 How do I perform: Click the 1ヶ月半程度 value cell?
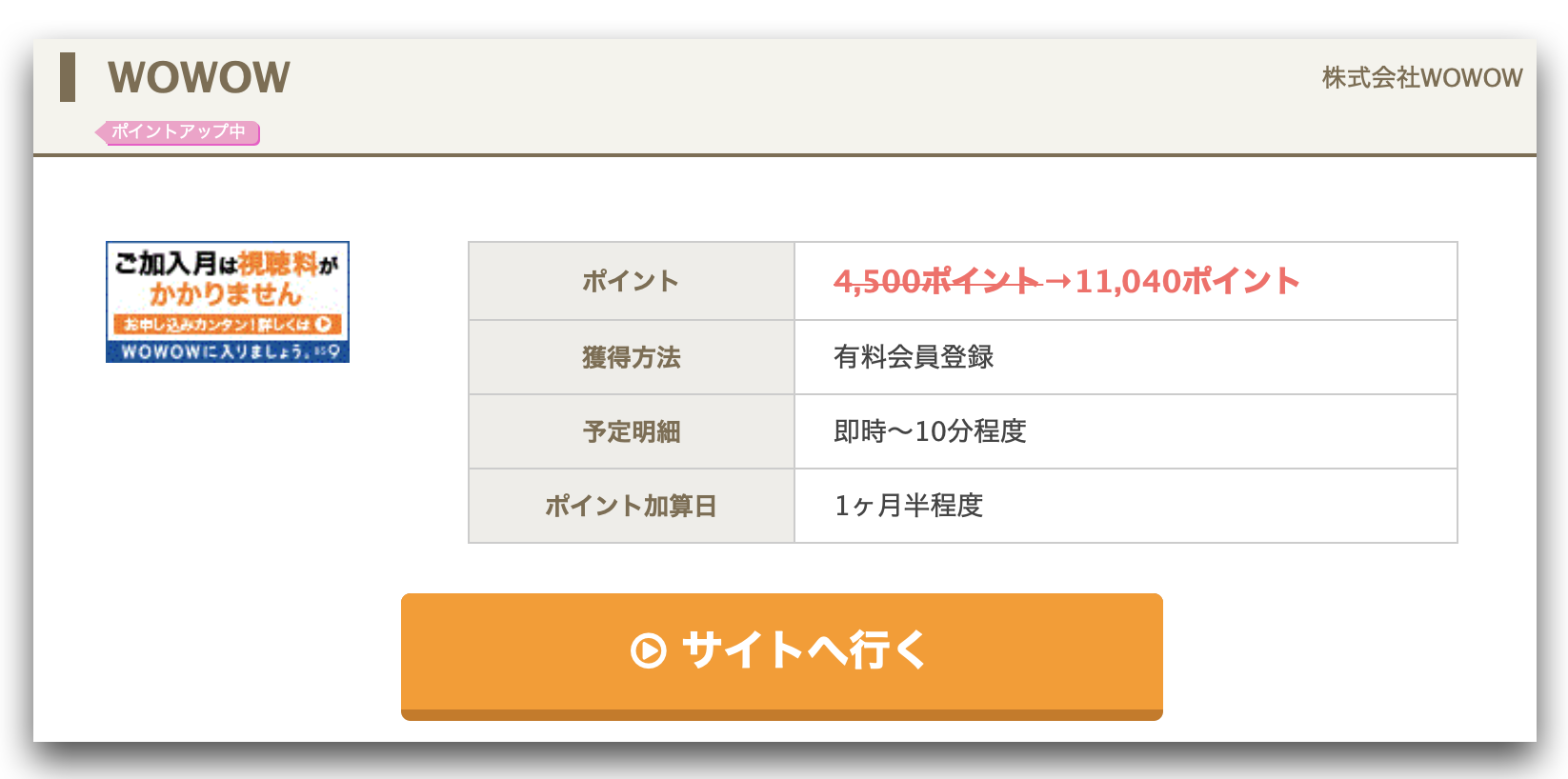point(1126,506)
